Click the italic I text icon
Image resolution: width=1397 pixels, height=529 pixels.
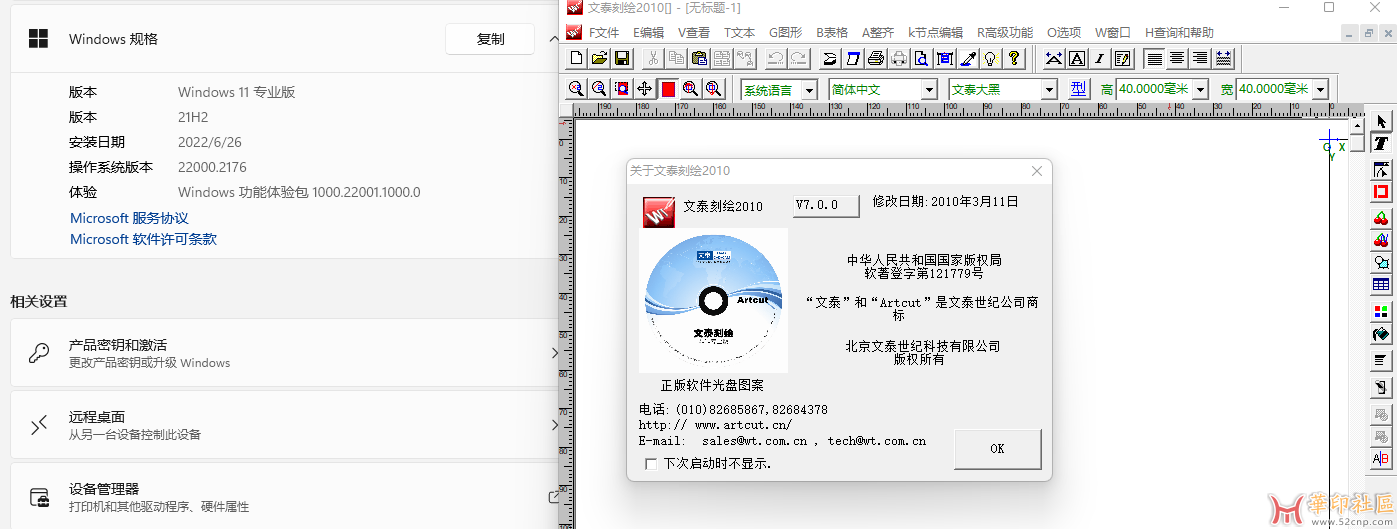tap(1100, 58)
